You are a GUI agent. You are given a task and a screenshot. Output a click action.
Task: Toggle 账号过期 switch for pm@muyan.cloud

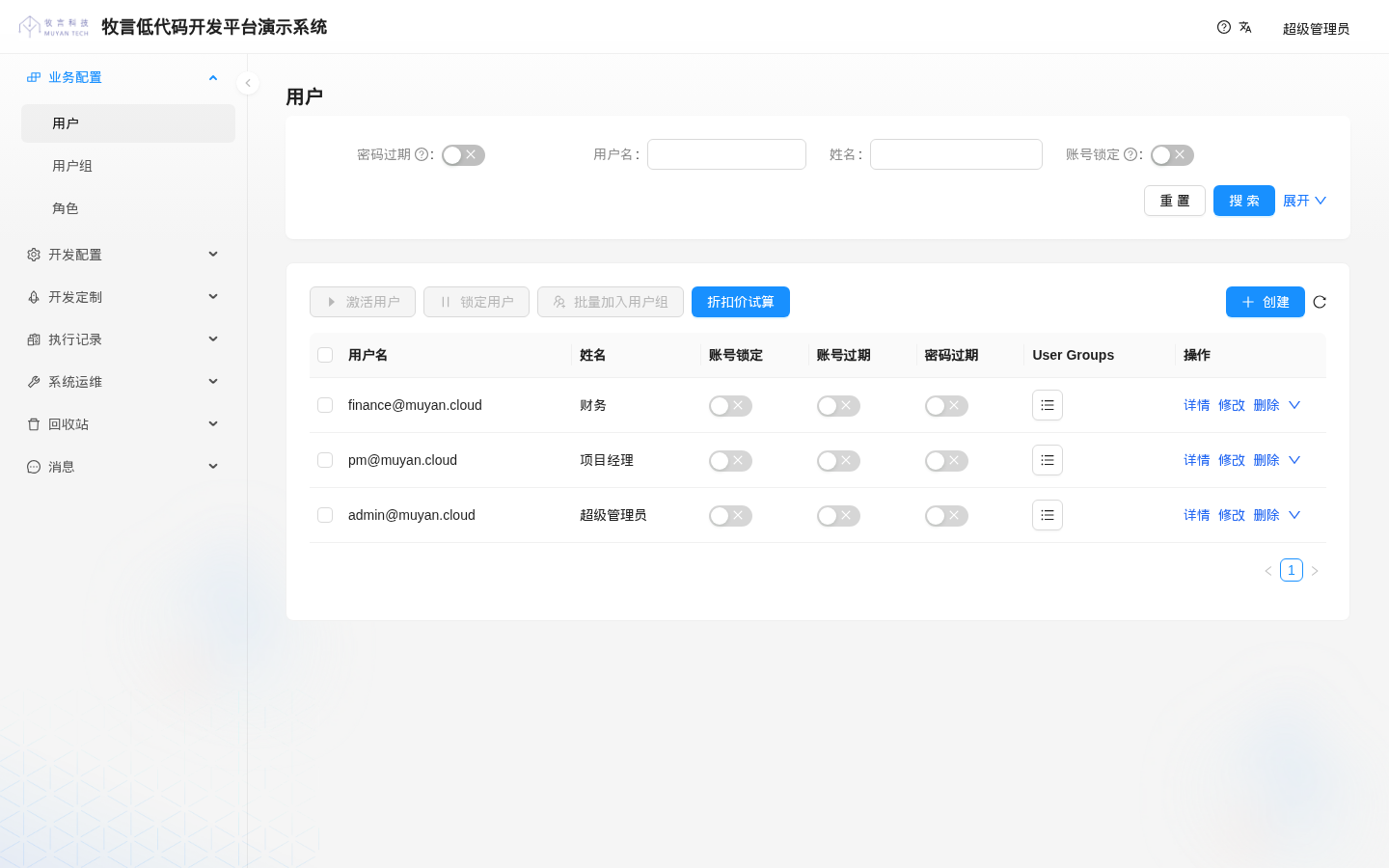(x=838, y=461)
